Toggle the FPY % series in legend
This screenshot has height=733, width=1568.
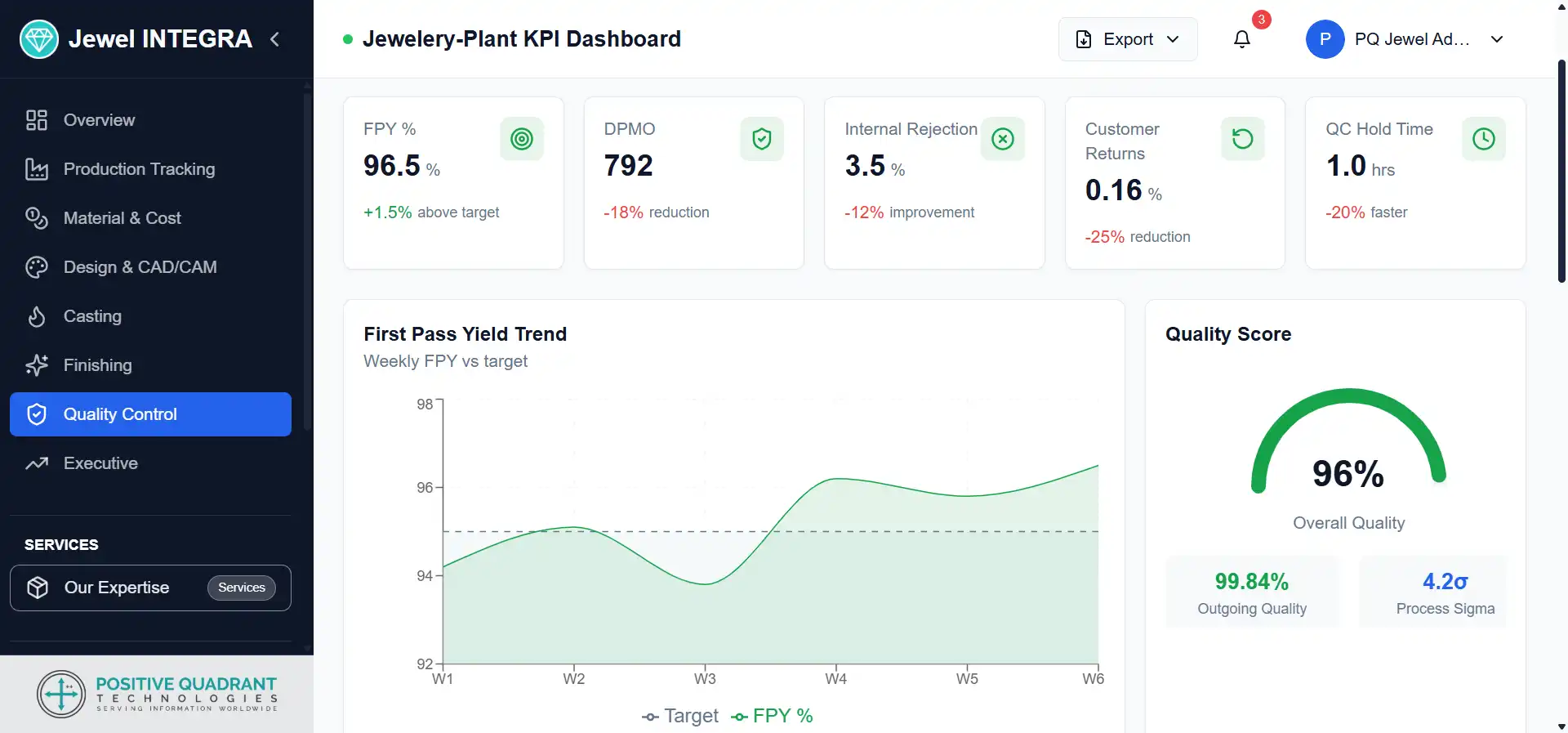tap(773, 716)
